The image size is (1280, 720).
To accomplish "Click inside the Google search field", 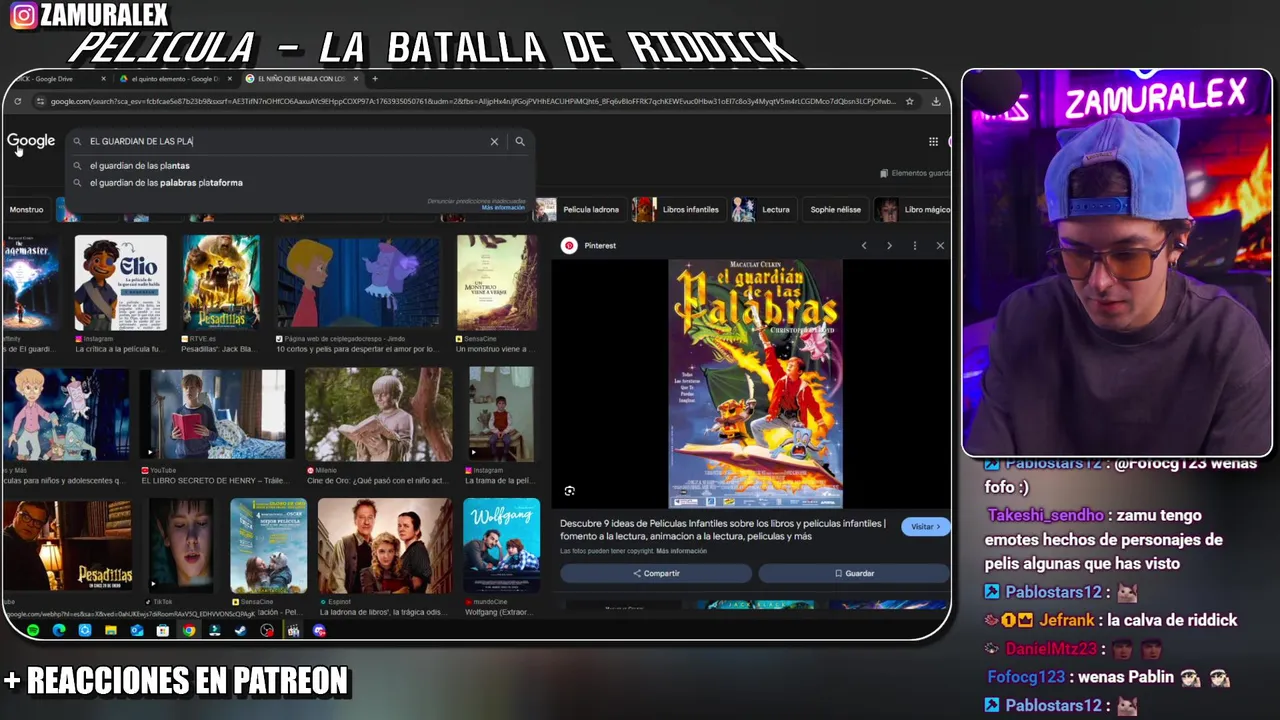I will pos(285,142).
